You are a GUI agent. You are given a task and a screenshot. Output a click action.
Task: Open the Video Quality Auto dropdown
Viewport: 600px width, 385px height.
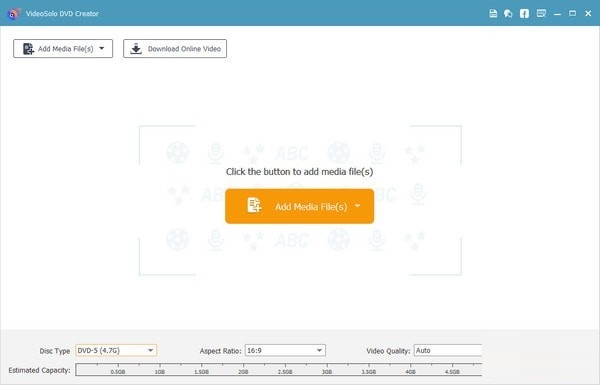coord(448,350)
